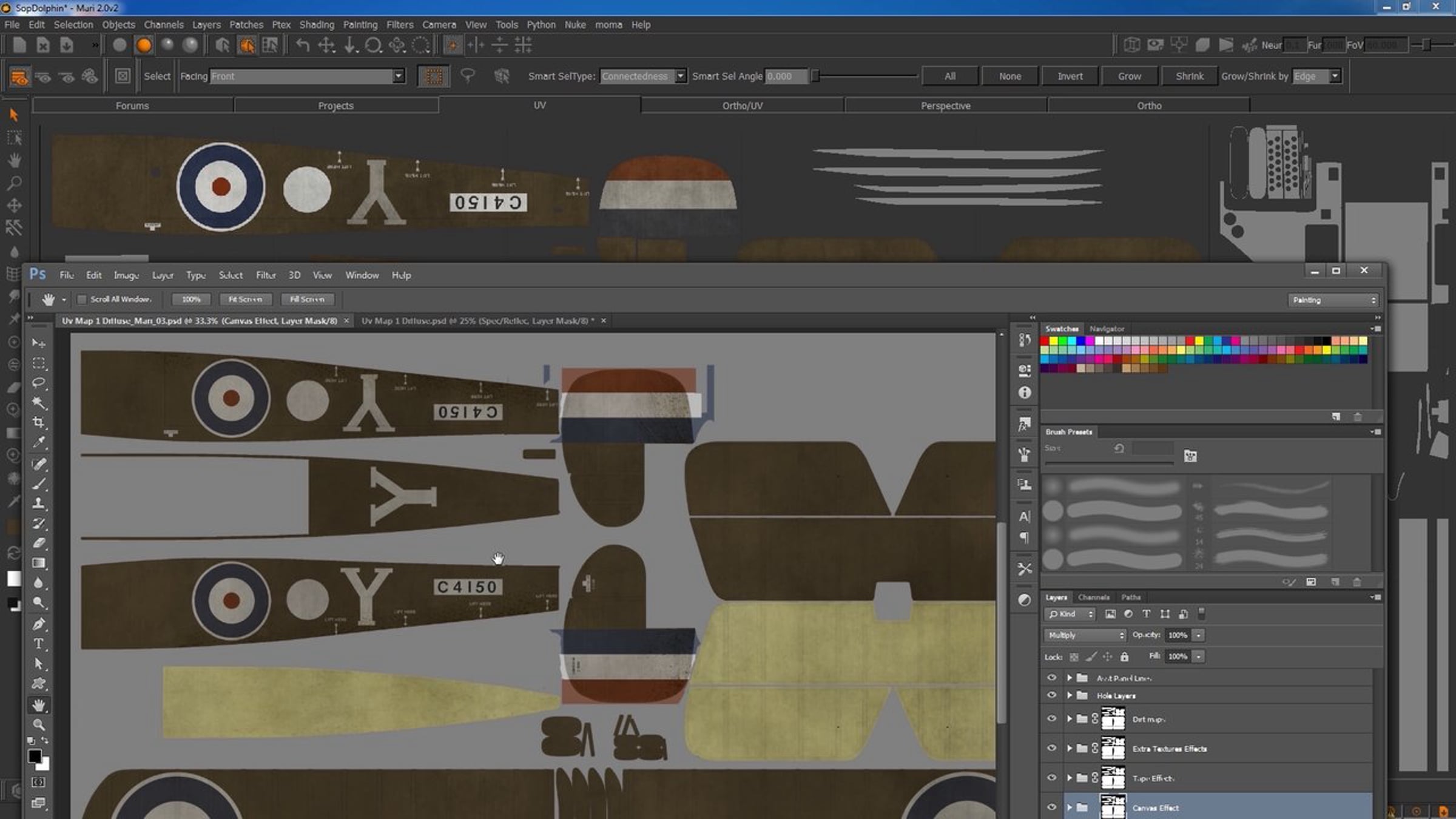The image size is (1456, 819).
Task: Click the Photoshop Info panel icon
Action: 1025,393
